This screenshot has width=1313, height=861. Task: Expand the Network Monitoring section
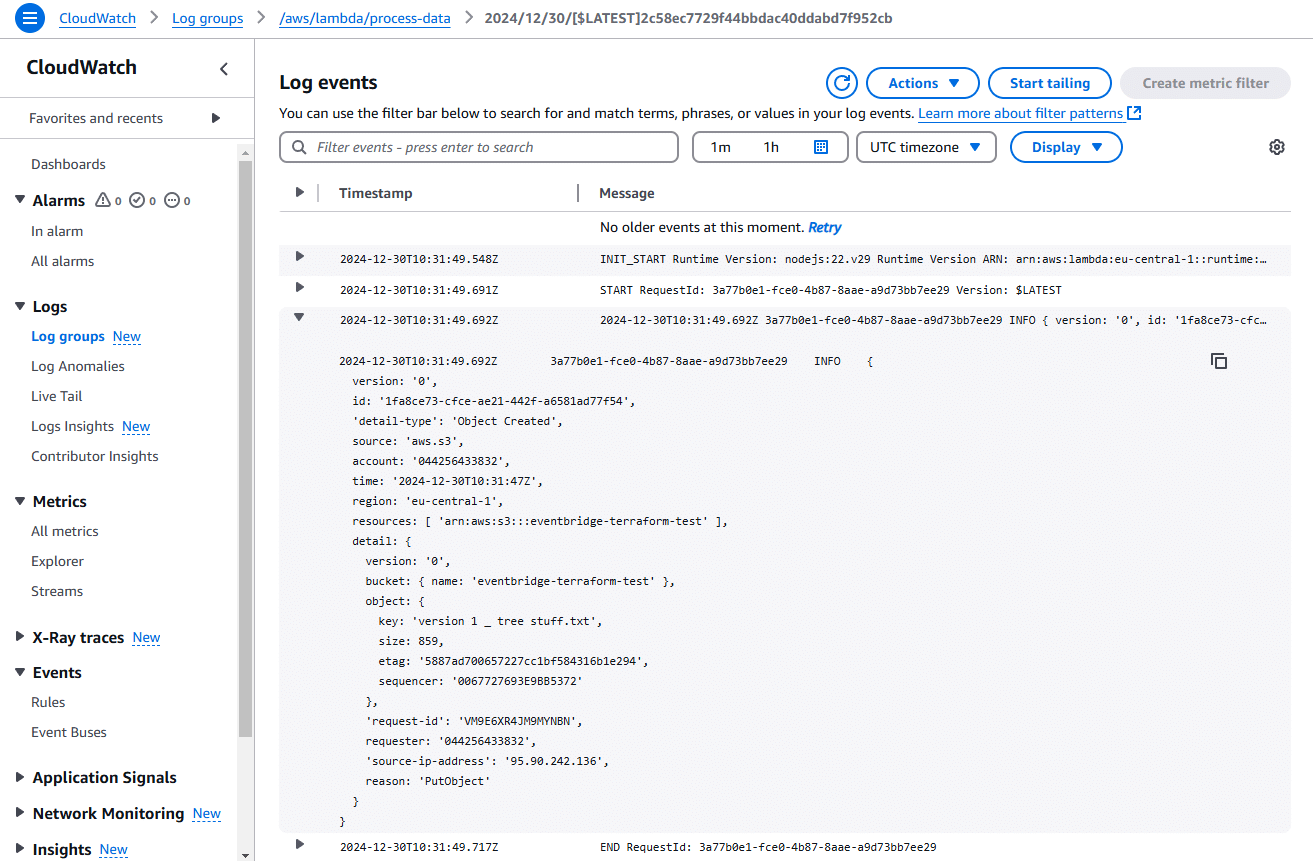[x=20, y=813]
